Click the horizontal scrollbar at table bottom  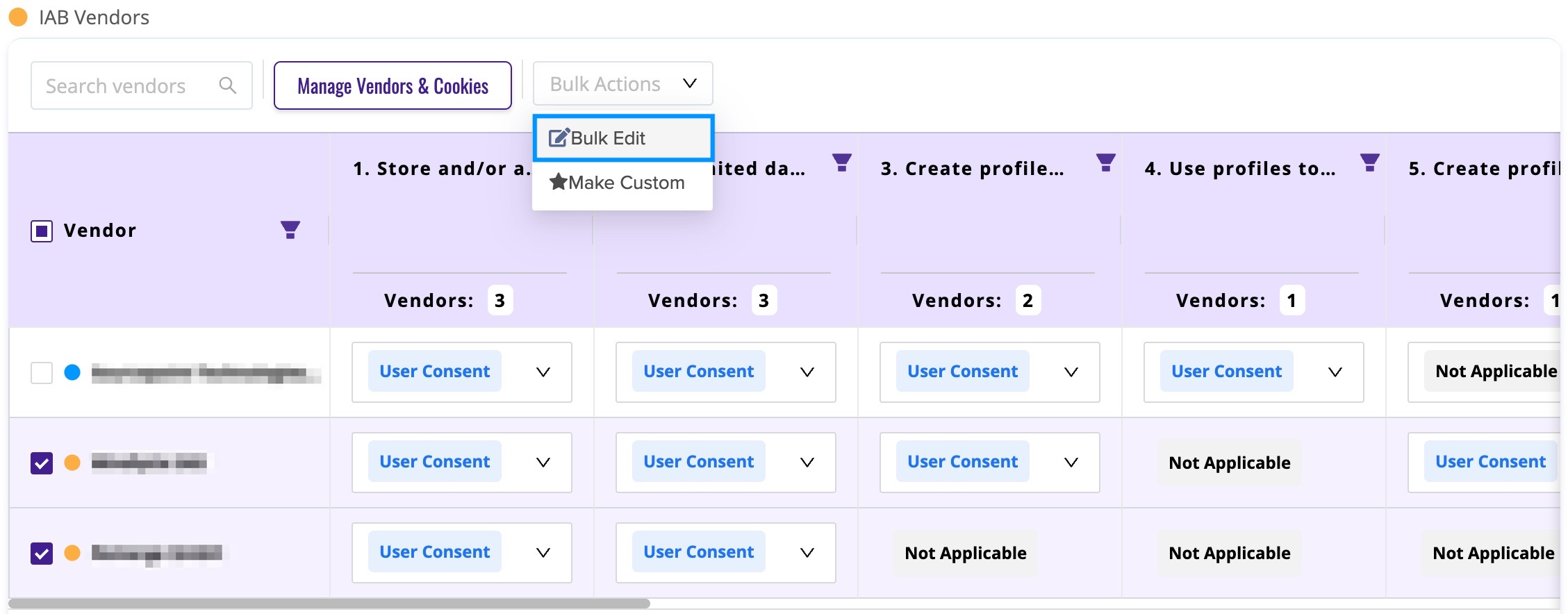point(329,604)
